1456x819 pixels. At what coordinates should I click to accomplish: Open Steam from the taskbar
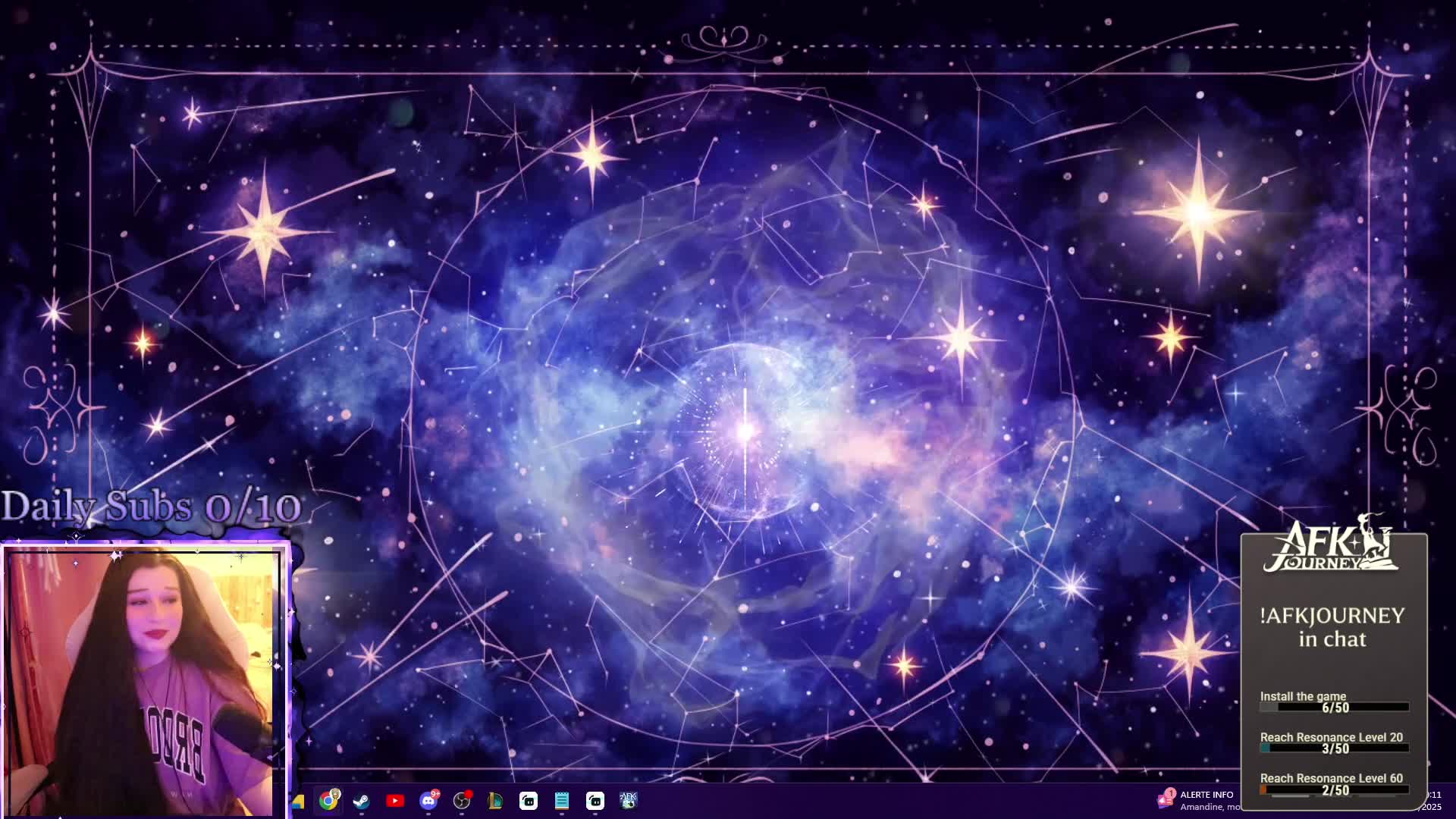click(x=362, y=801)
